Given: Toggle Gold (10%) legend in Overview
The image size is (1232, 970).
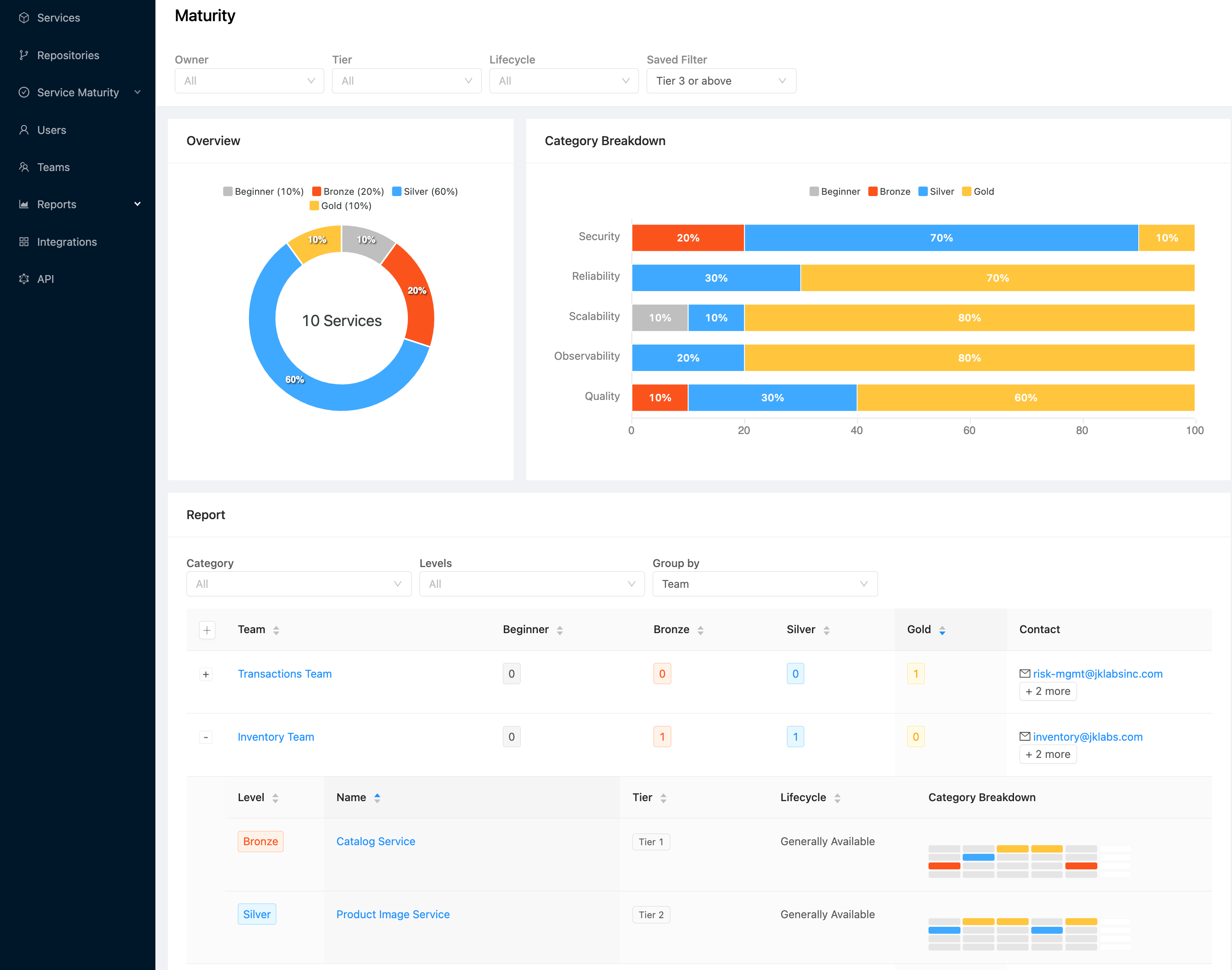Looking at the screenshot, I should click(341, 206).
